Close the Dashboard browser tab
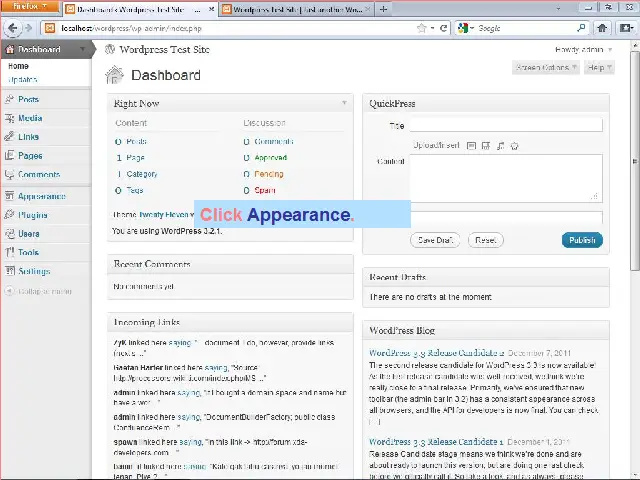This screenshot has width=640, height=480. click(x=211, y=9)
